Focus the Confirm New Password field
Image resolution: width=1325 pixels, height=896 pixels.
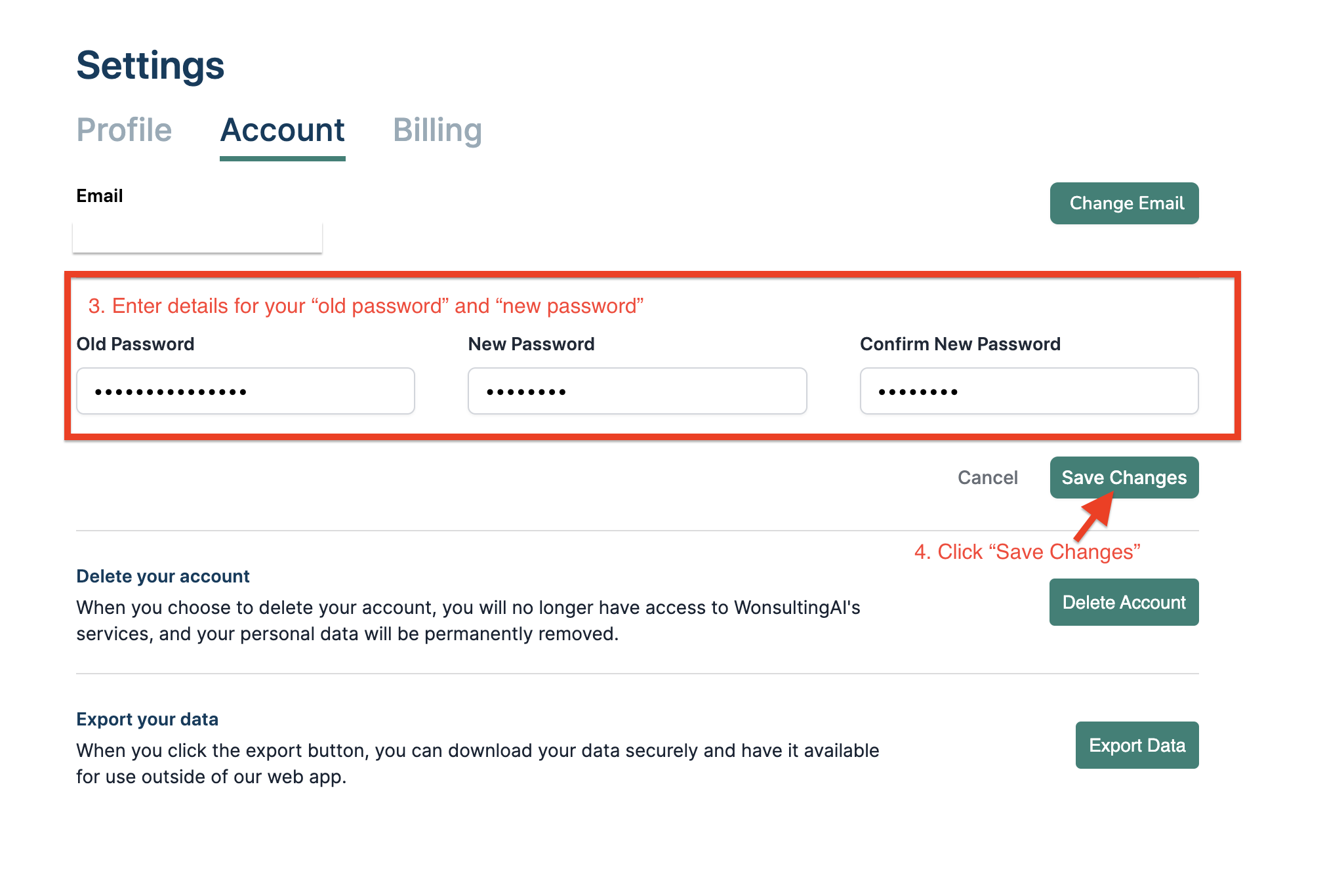[1029, 391]
